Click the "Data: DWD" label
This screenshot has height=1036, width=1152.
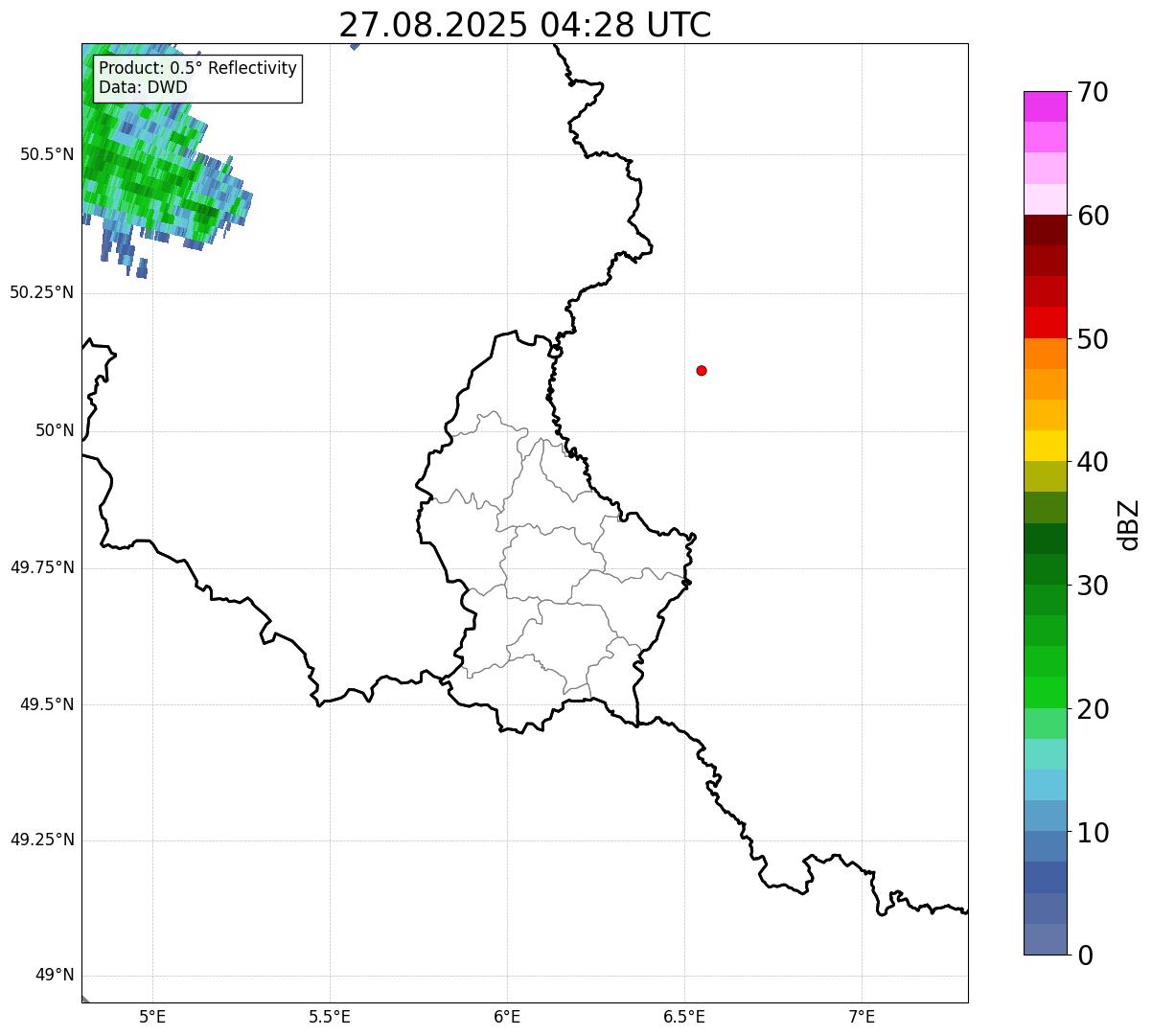coord(144,88)
